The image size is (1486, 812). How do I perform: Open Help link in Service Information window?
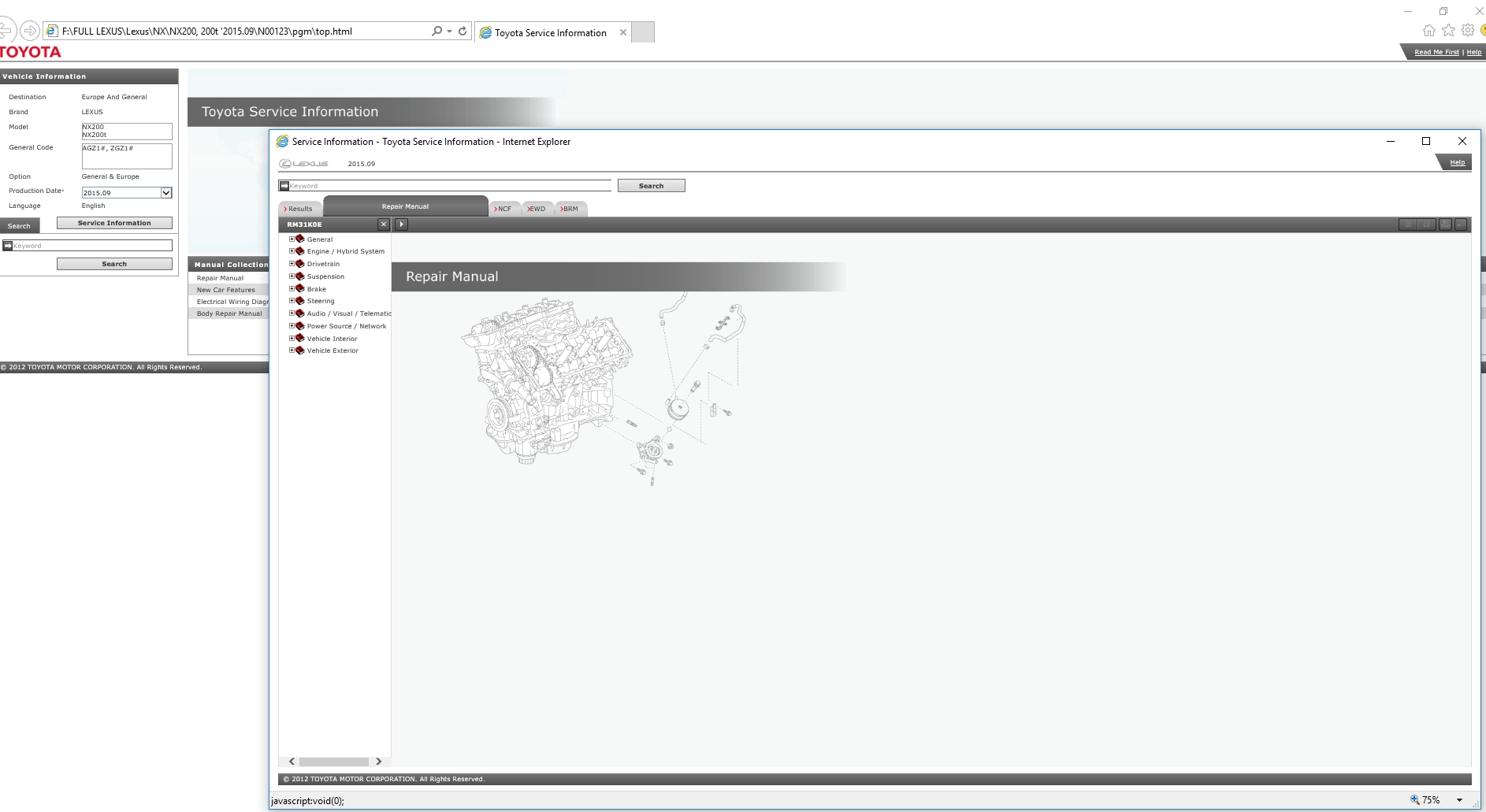[x=1457, y=162]
